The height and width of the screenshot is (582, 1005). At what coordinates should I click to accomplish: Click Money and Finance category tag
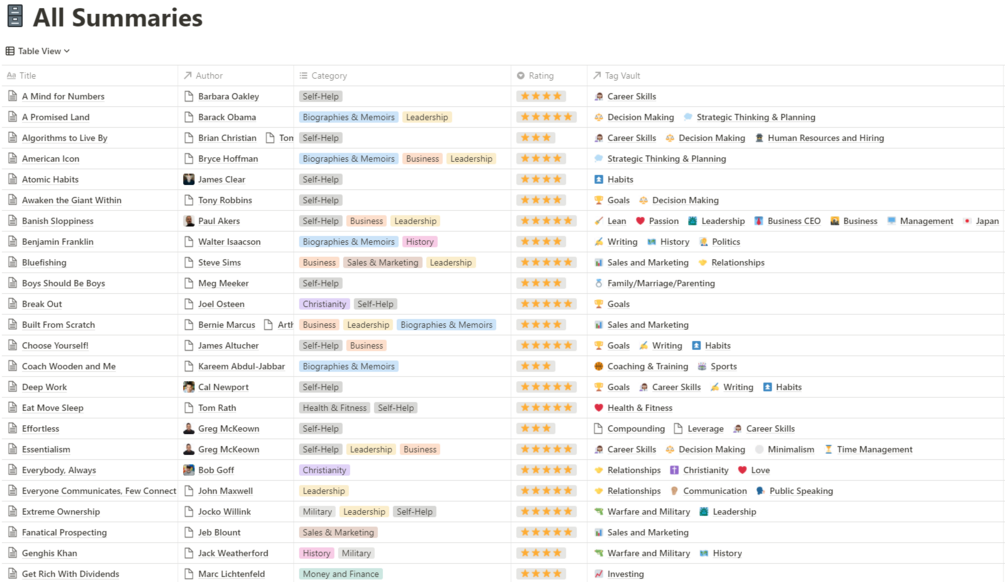pyautogui.click(x=341, y=574)
